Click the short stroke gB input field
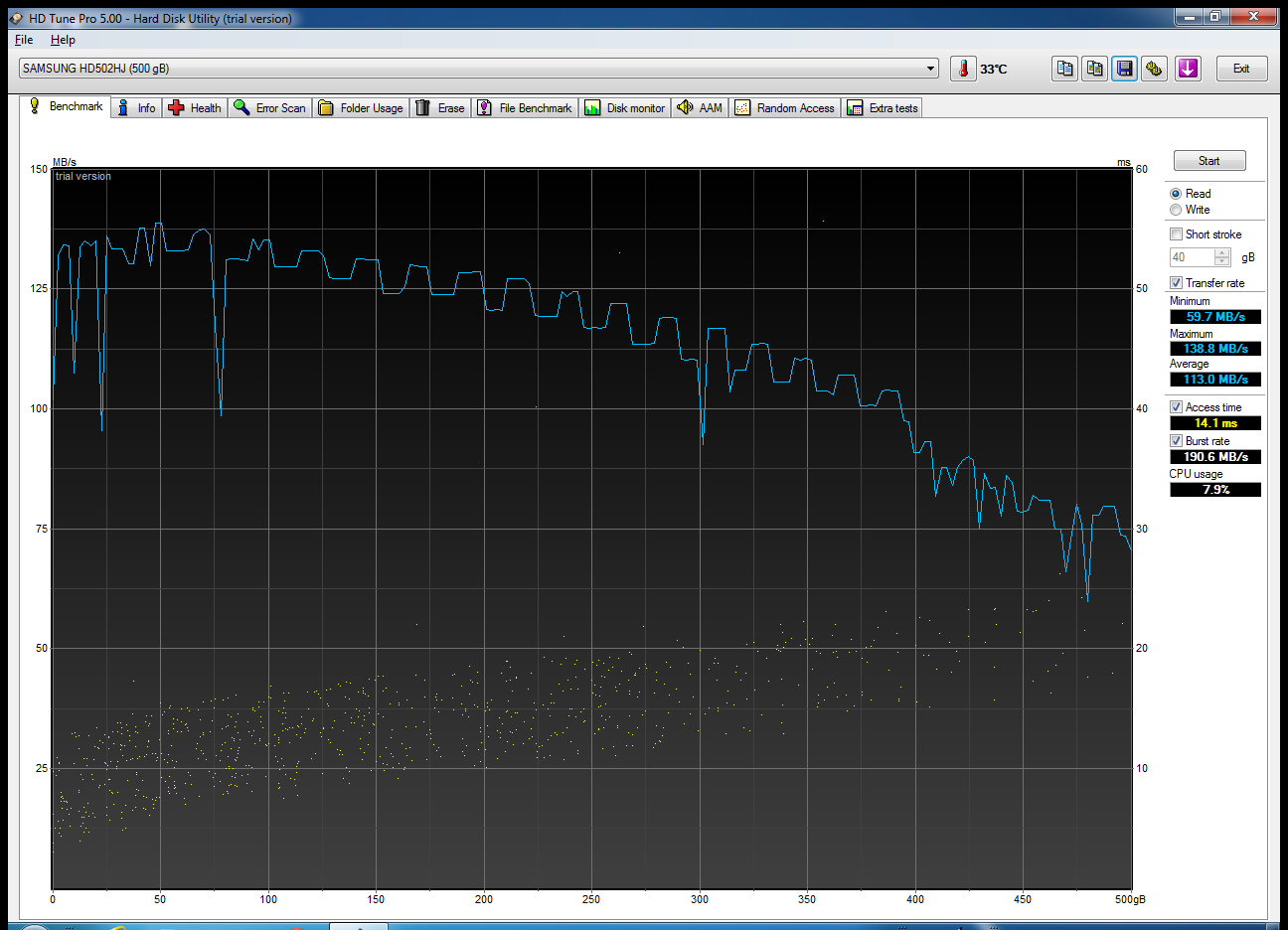 click(1192, 257)
